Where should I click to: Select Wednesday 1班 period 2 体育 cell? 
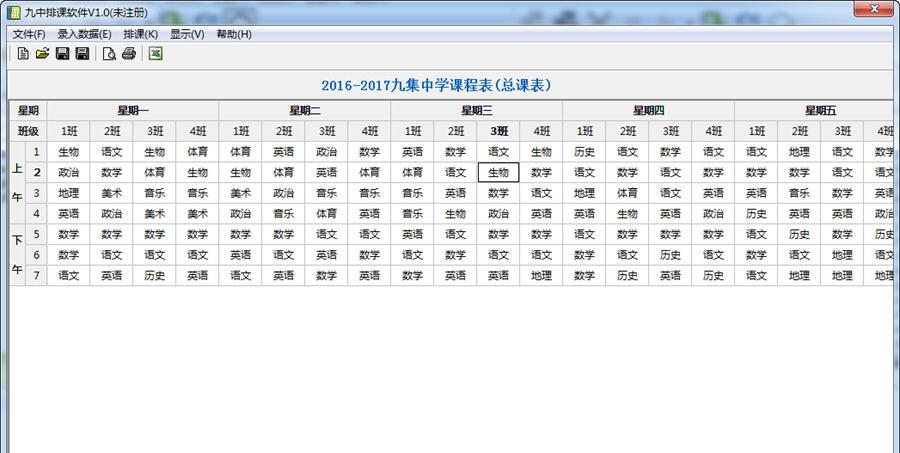(x=412, y=172)
